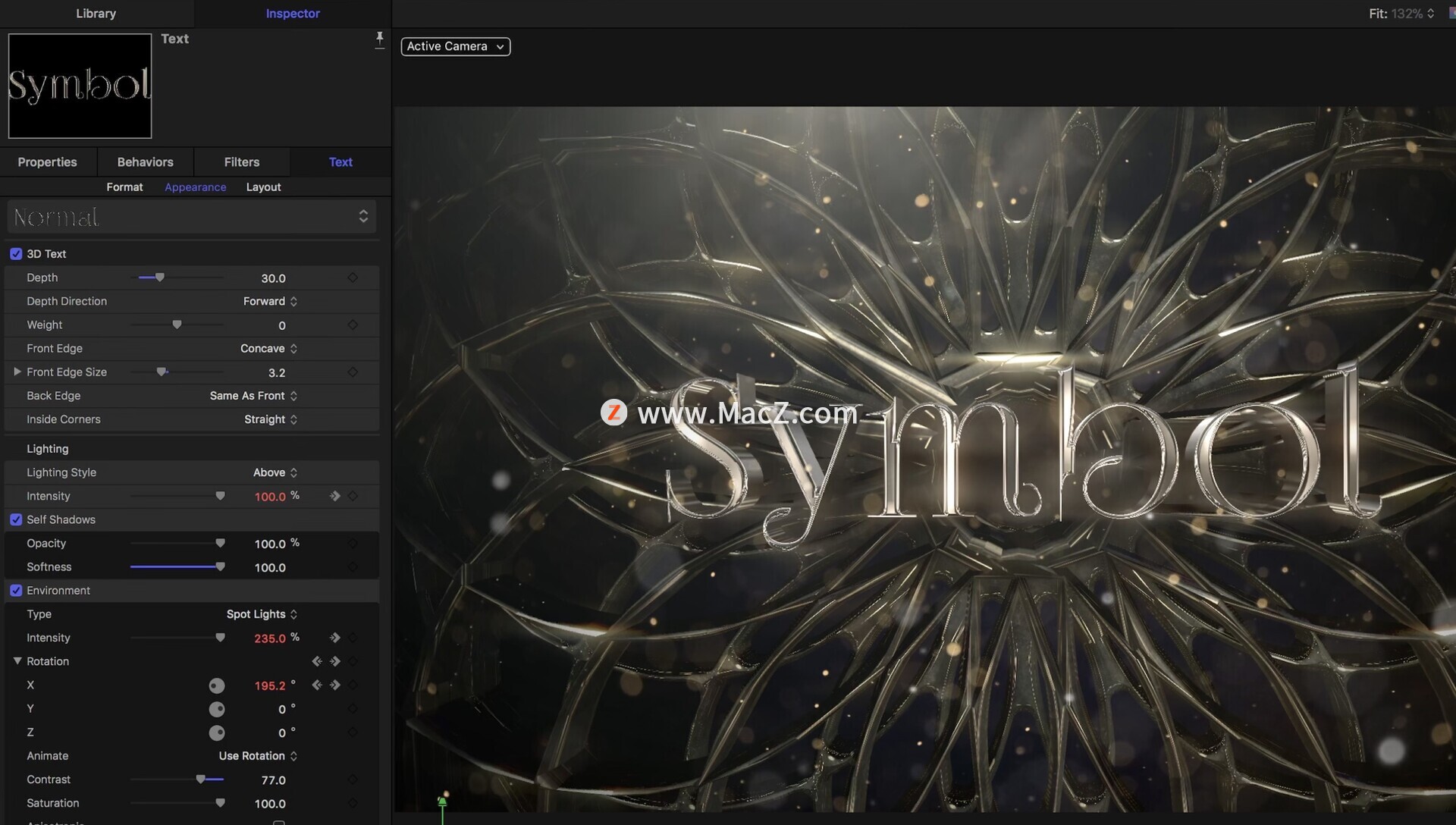Switch to the Library tab
Image resolution: width=1456 pixels, height=825 pixels.
click(96, 14)
